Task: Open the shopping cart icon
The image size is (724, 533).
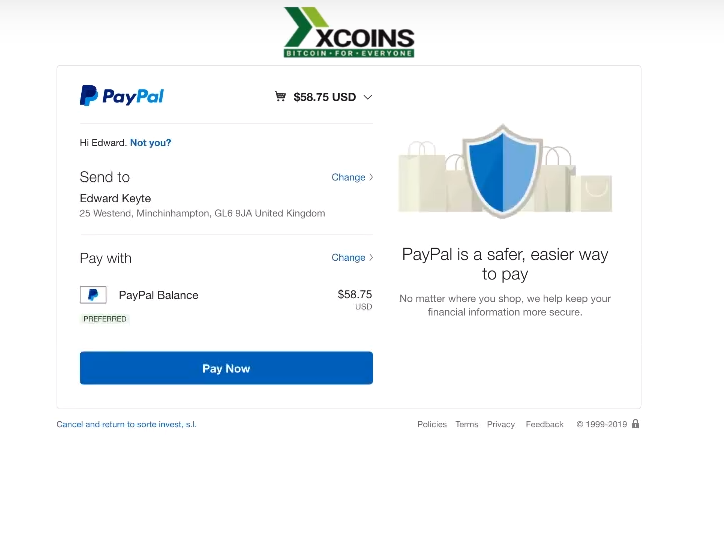Action: tap(280, 97)
